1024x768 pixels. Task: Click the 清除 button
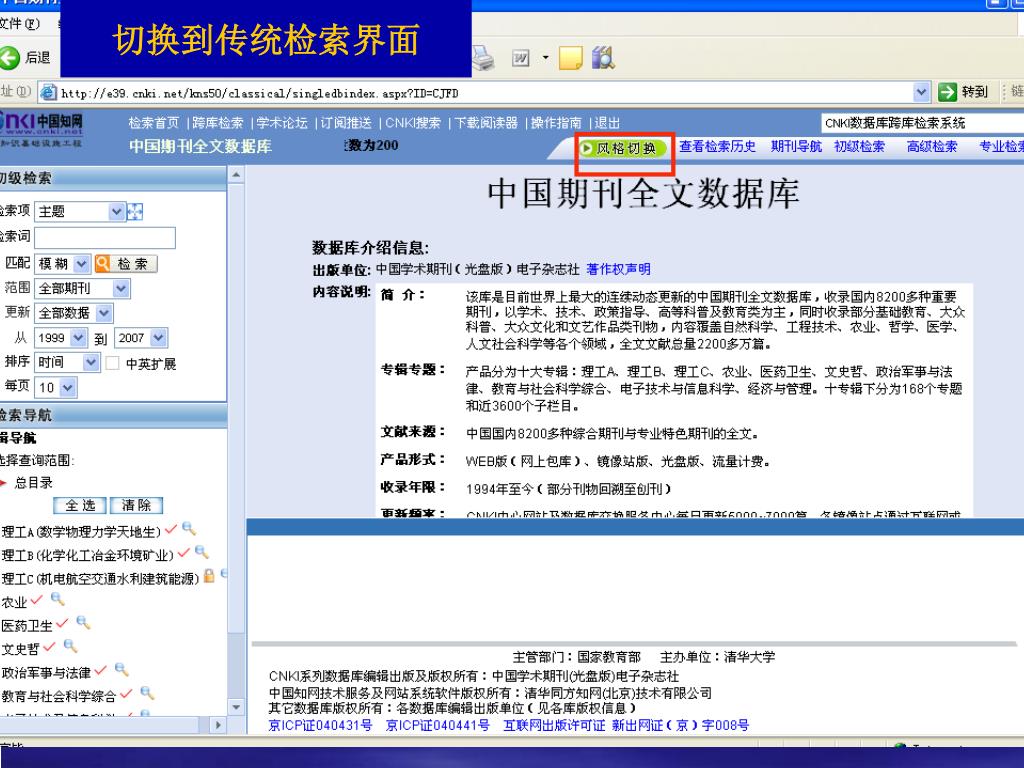click(x=136, y=505)
